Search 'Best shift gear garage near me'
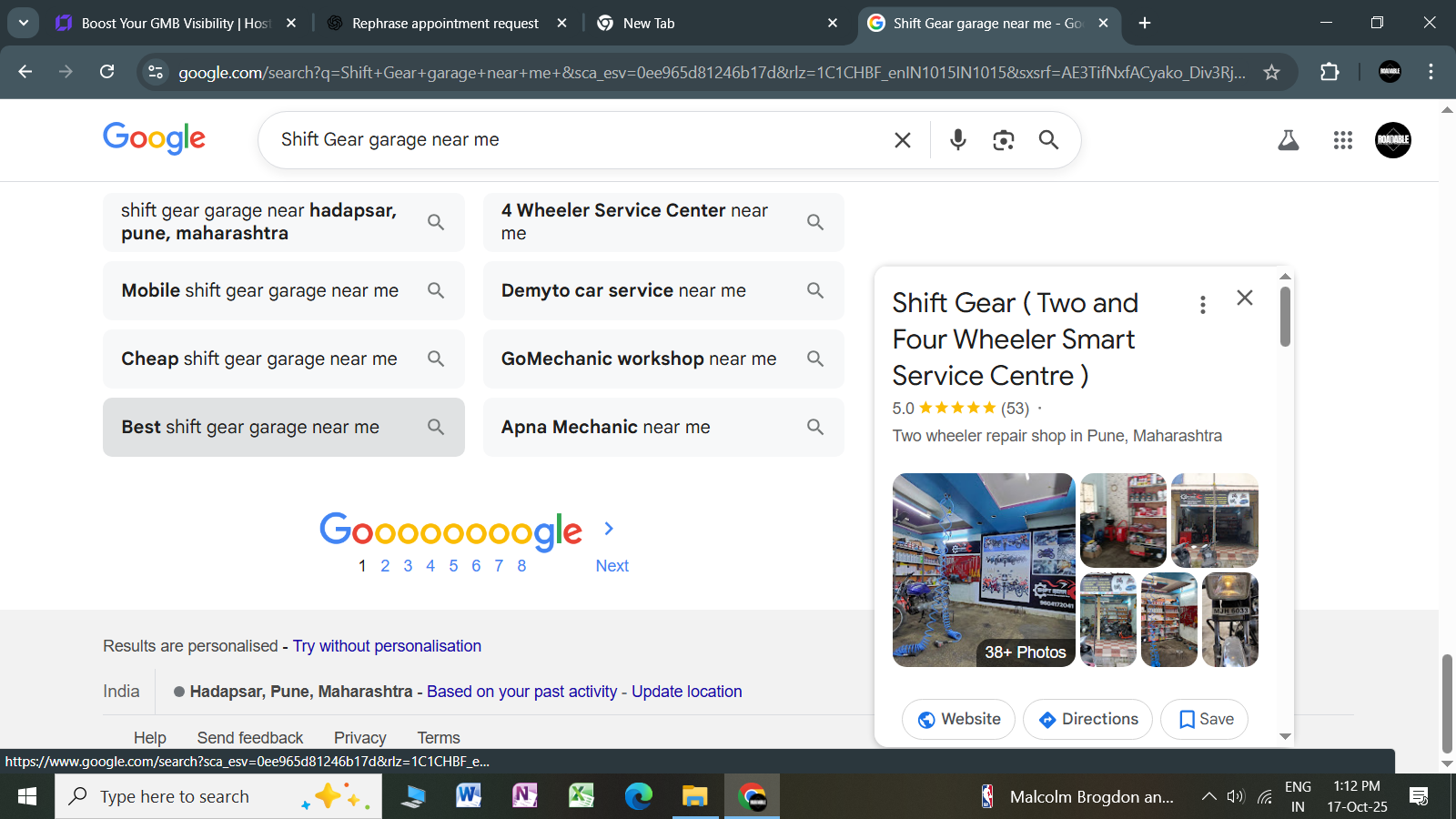This screenshot has width=1456, height=819. point(284,427)
